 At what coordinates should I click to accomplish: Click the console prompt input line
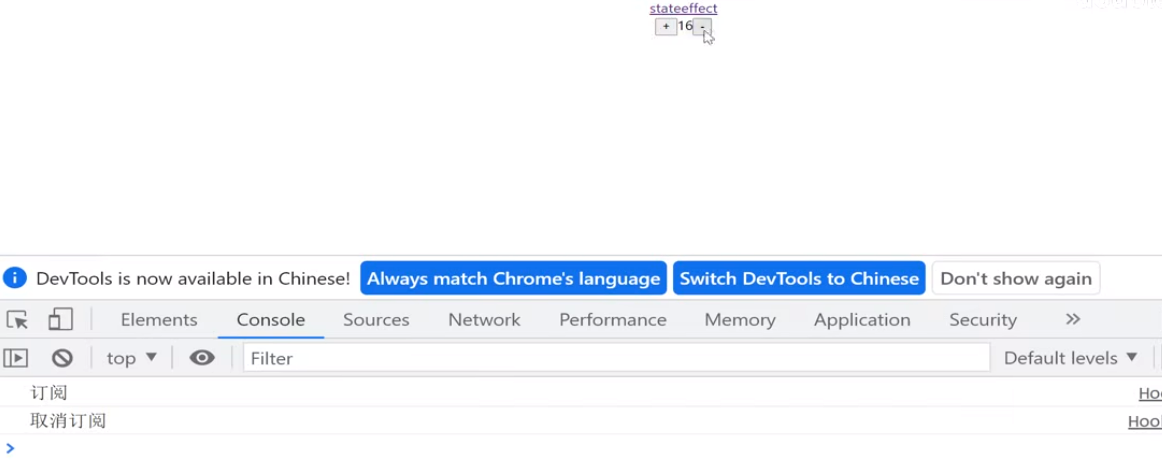(581, 448)
